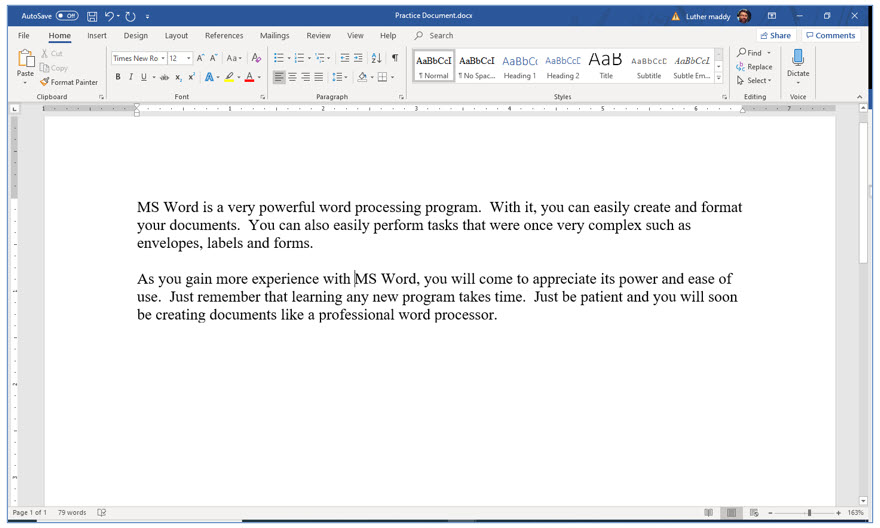Click the Bullets list icon
Viewport: 880px width, 528px height.
click(278, 58)
